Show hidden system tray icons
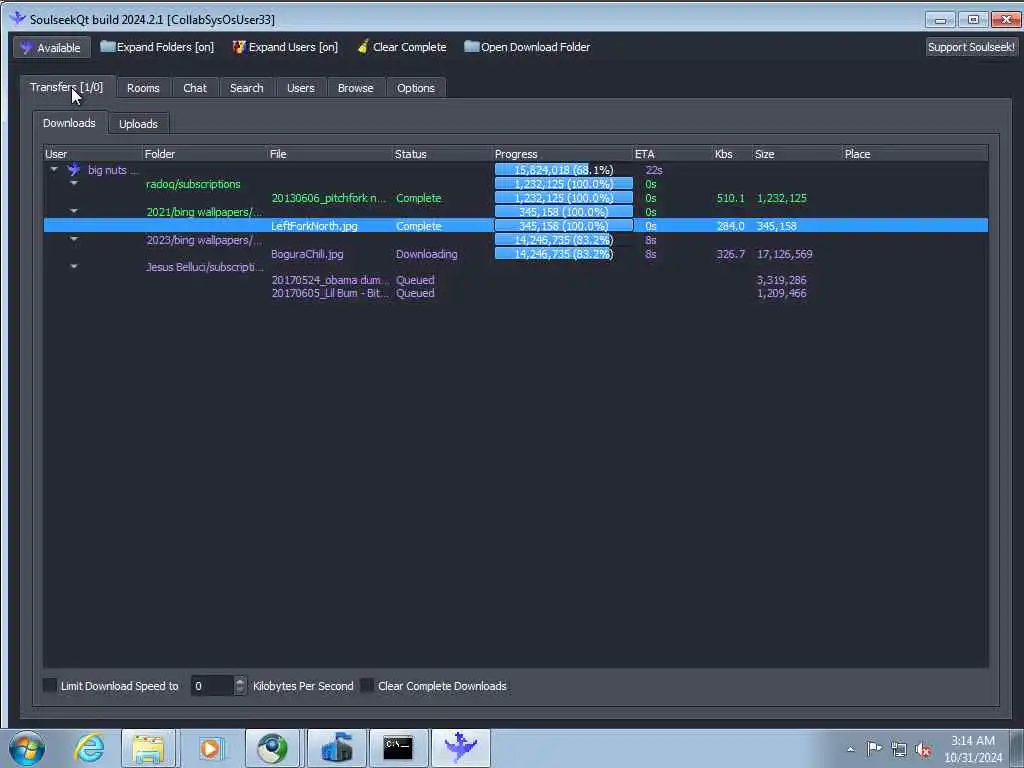The width and height of the screenshot is (1024, 768). click(850, 749)
